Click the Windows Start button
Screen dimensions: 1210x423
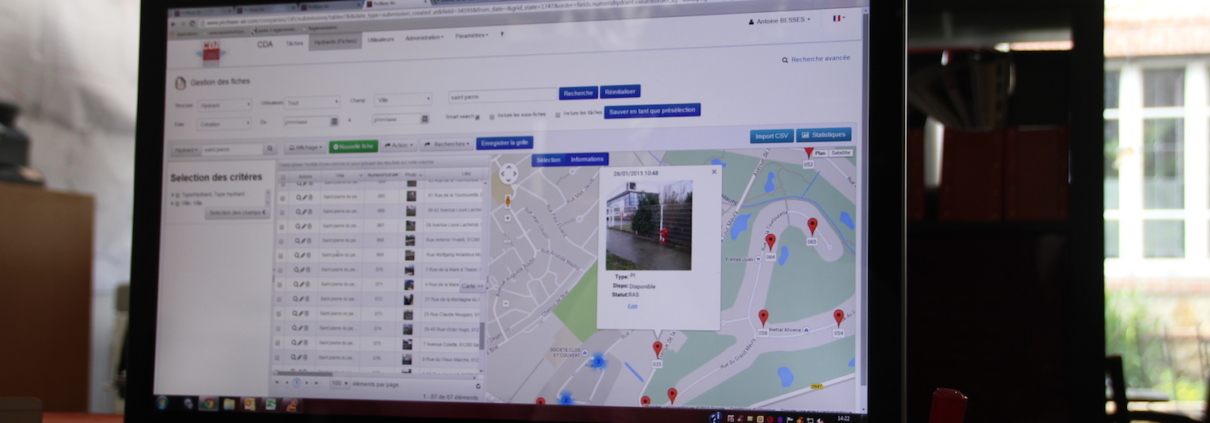point(161,401)
